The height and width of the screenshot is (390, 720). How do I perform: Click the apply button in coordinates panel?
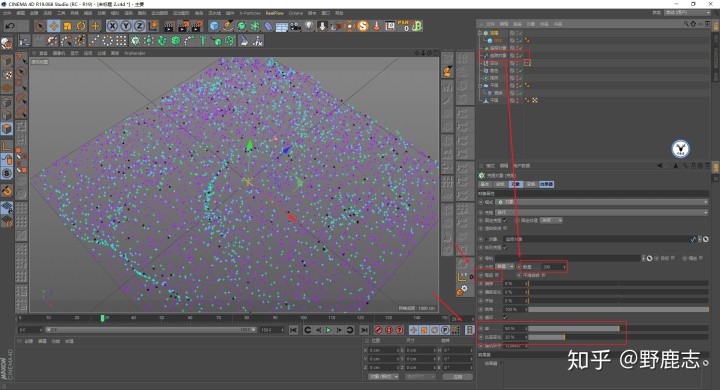458,377
